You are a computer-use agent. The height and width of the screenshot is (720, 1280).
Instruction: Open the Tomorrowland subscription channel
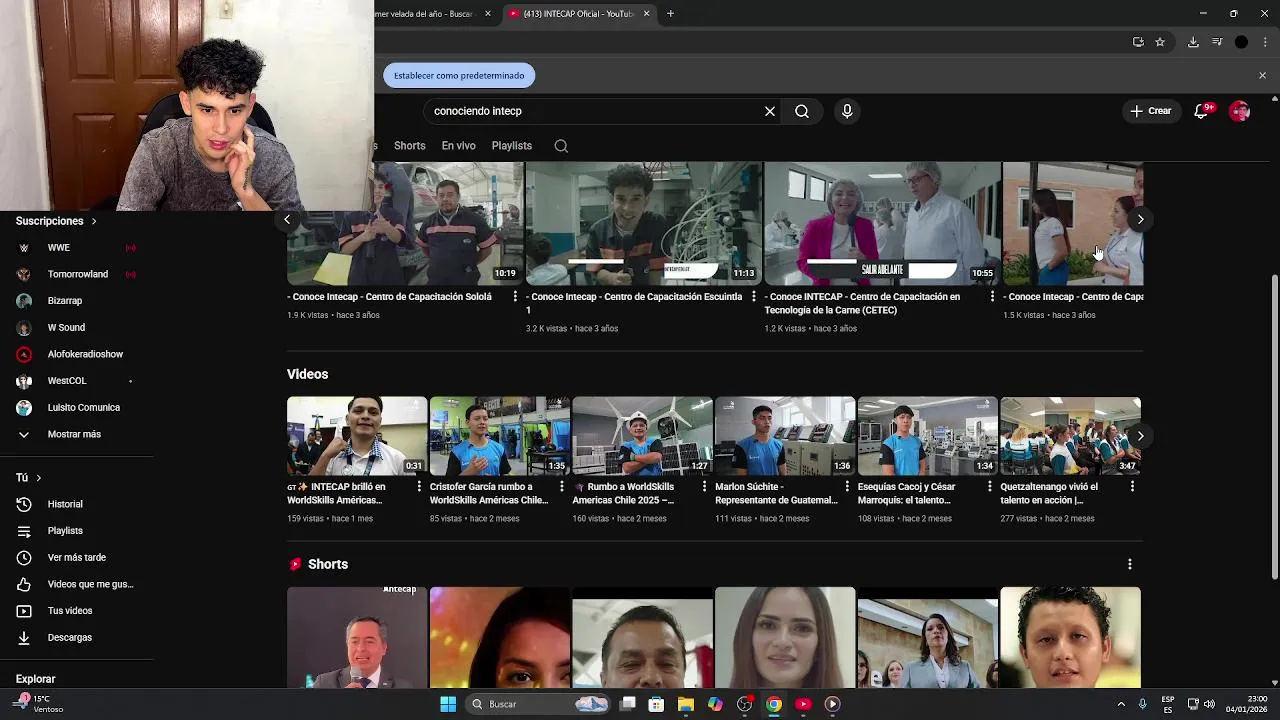77,274
